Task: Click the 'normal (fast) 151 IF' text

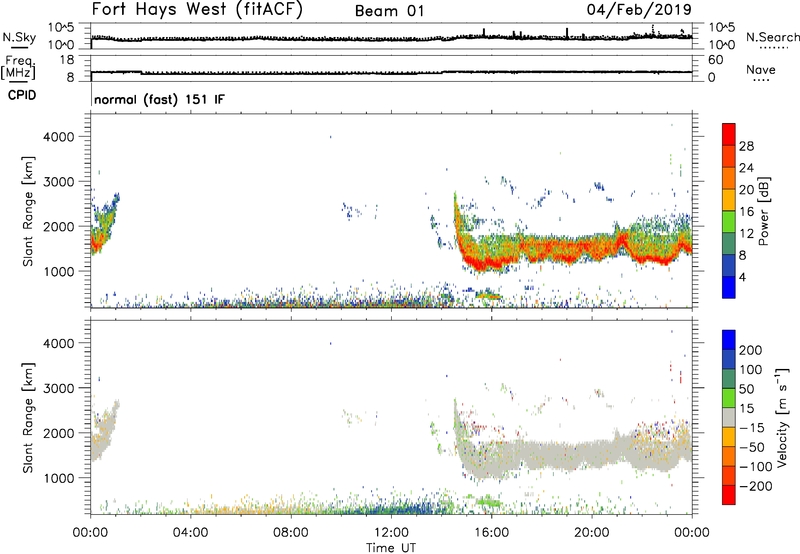Action: pos(159,99)
